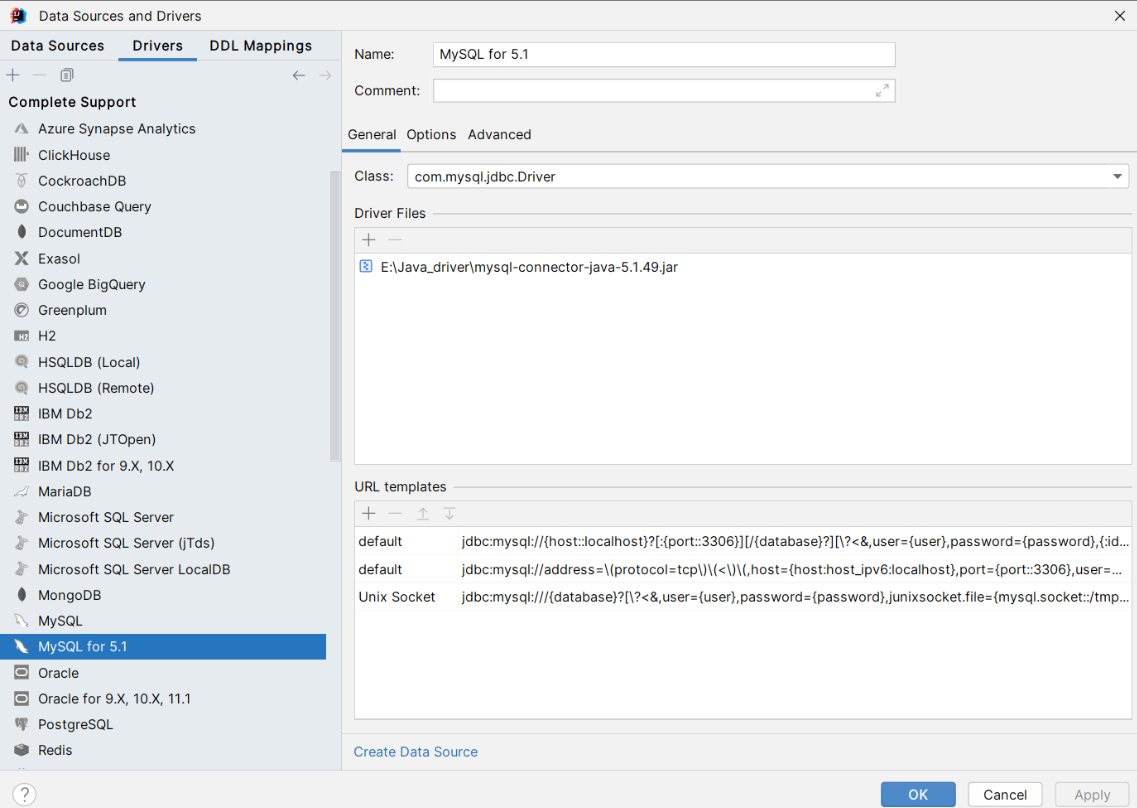Click the Google BigQuery icon
The width and height of the screenshot is (1137, 808).
[22, 284]
